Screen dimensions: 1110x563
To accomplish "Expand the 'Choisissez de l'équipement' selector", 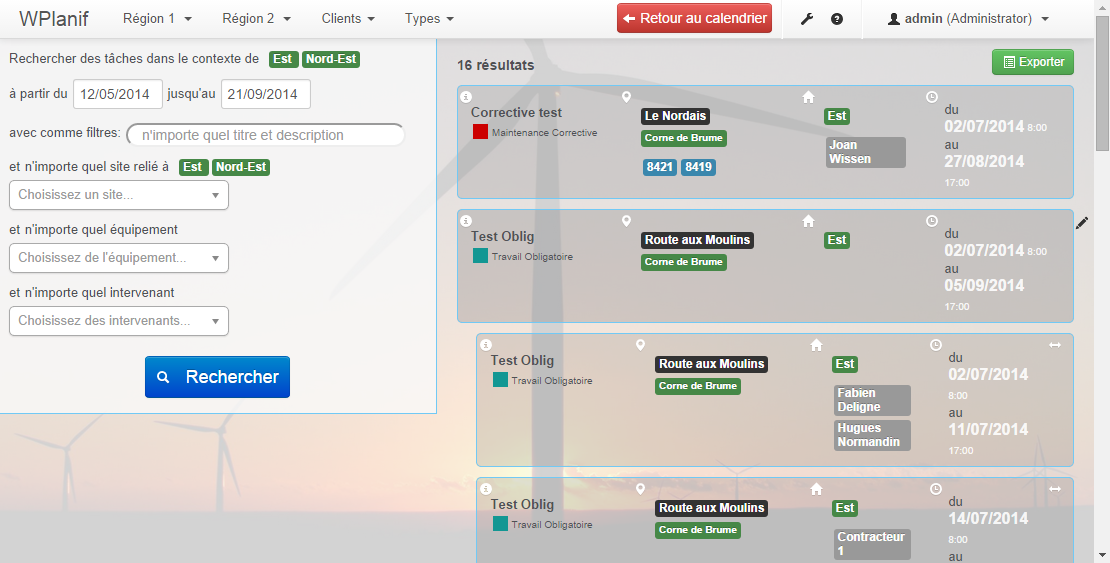I will tap(119, 258).
